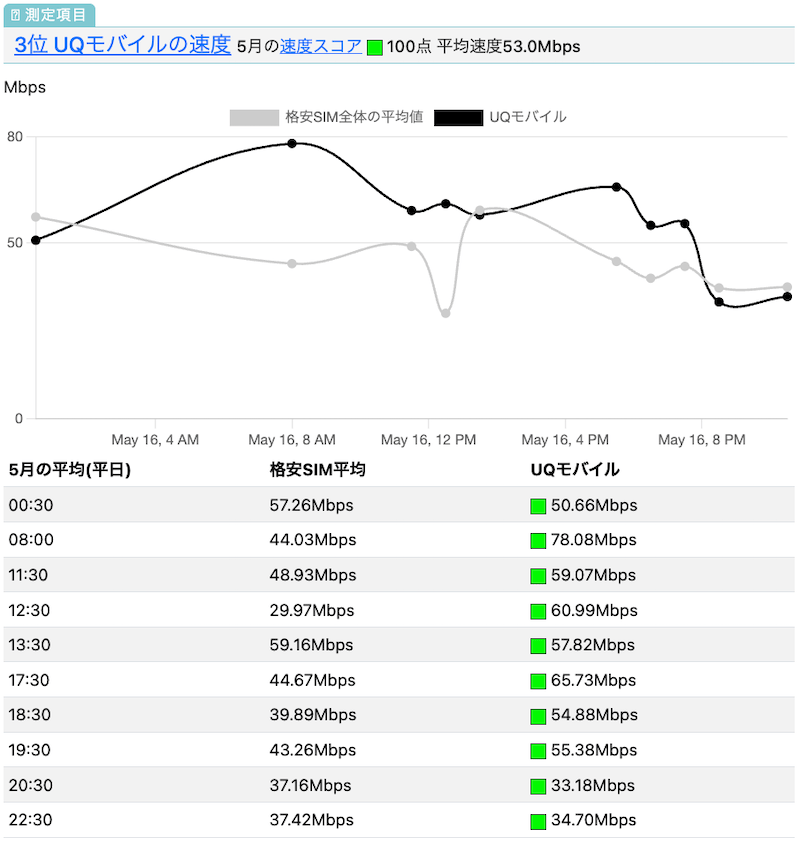Screen dimensions: 800x845
Task: Click the 44.03Mbps average value
Action: (x=313, y=540)
